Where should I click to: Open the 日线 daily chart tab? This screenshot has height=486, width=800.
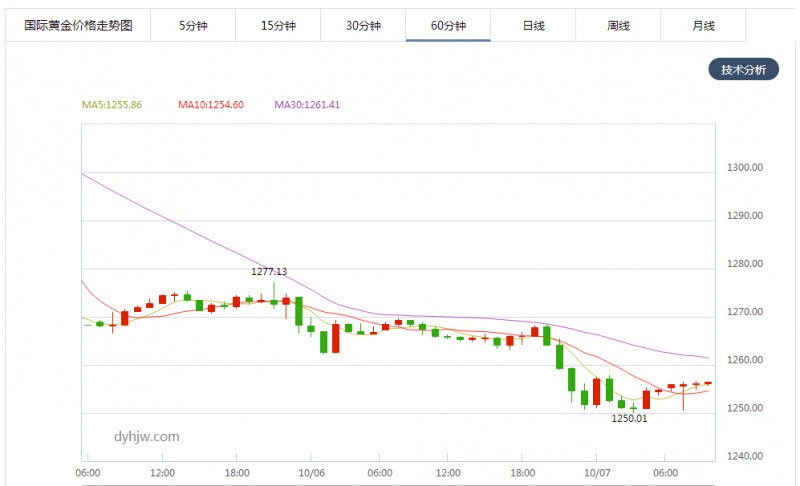coord(533,25)
